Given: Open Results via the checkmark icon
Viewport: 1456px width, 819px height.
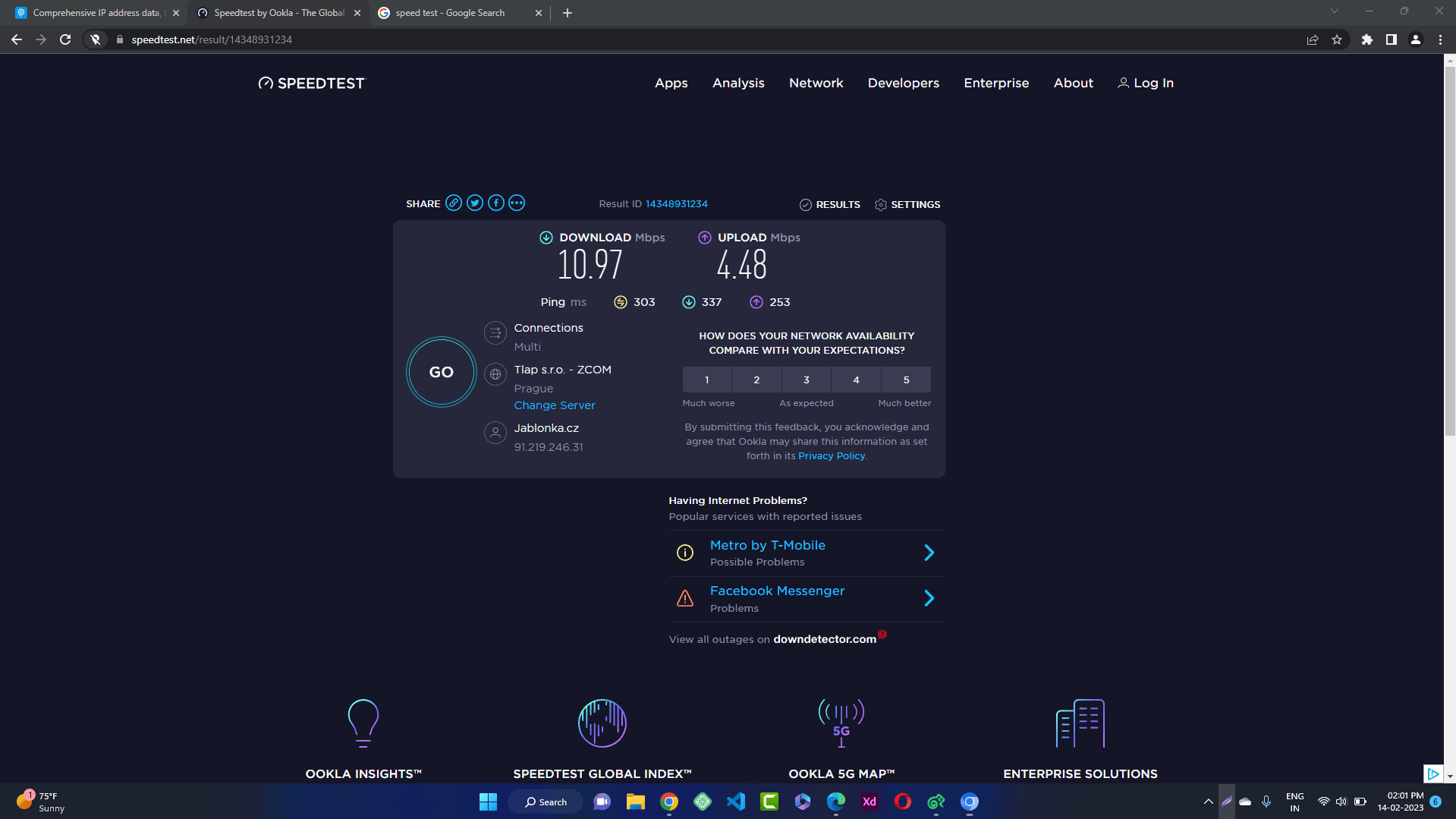Looking at the screenshot, I should coord(807,204).
